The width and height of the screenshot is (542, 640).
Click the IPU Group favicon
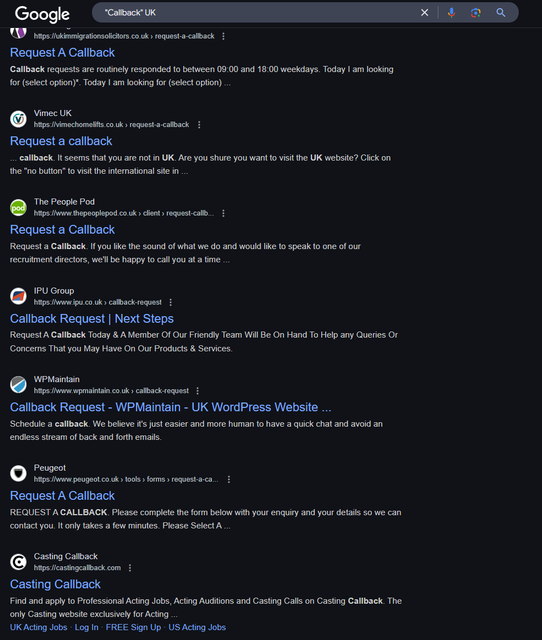point(18,296)
